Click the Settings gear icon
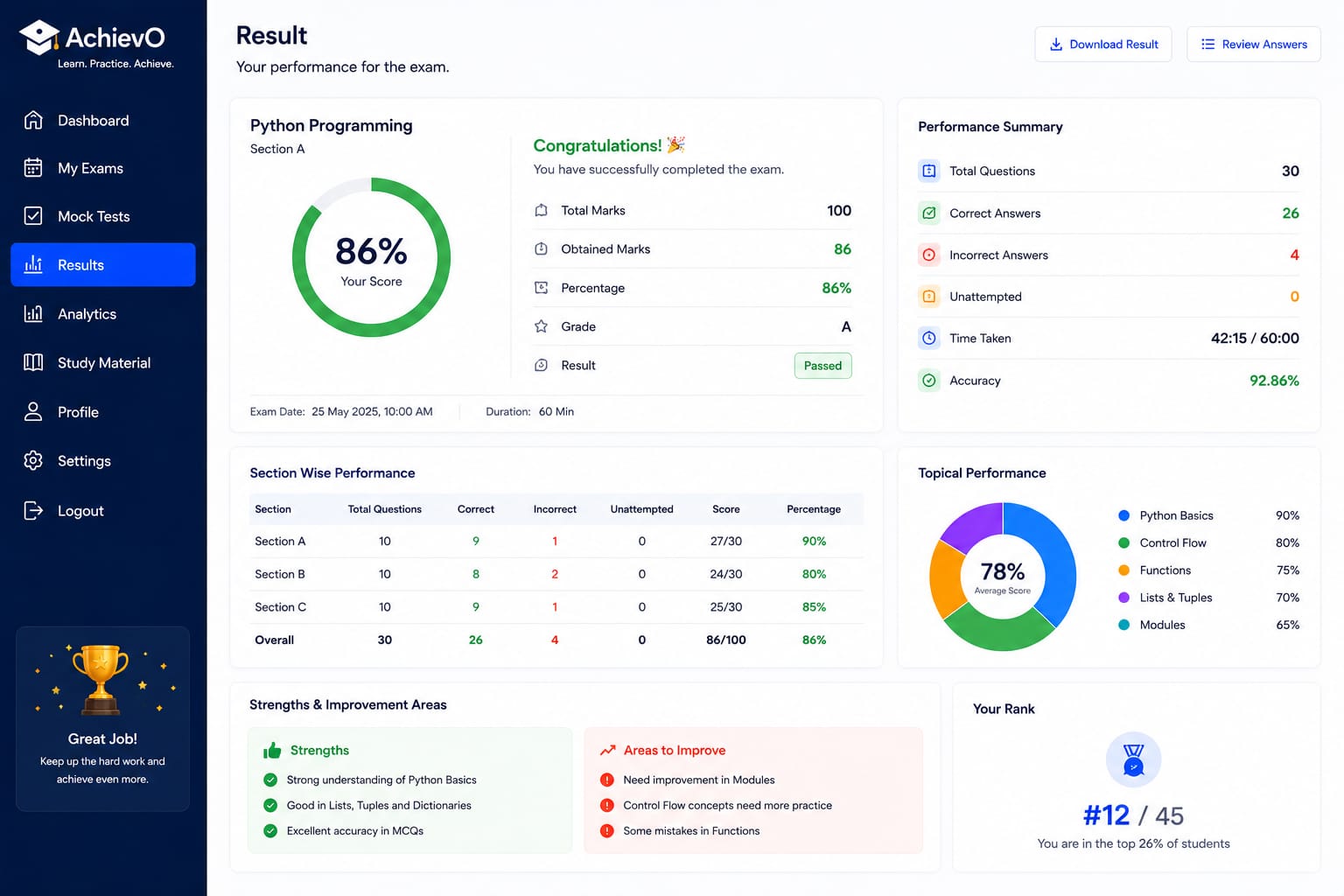Image resolution: width=1344 pixels, height=896 pixels. [33, 460]
